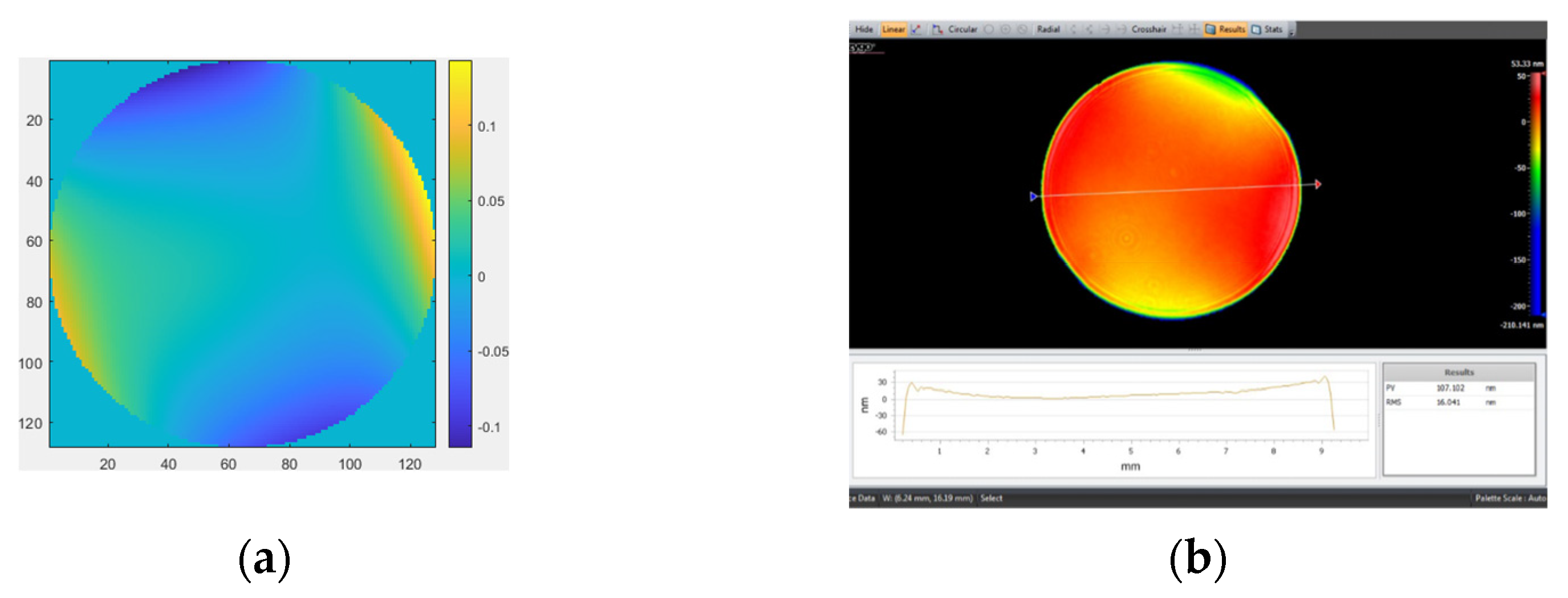Click the Circular slice icon with center cross
This screenshot has width=1568, height=598.
click(1006, 29)
